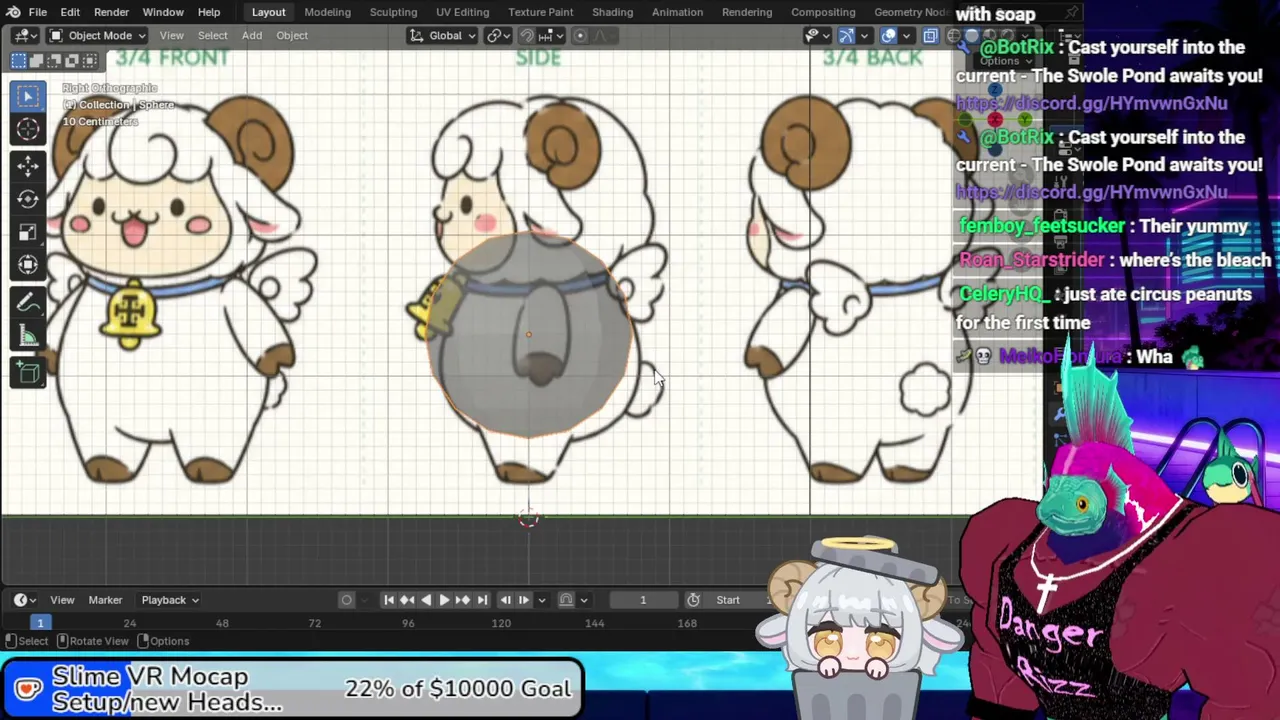This screenshot has width=1280, height=720.
Task: Switch to the UV Editing workspace tab
Action: tap(462, 12)
